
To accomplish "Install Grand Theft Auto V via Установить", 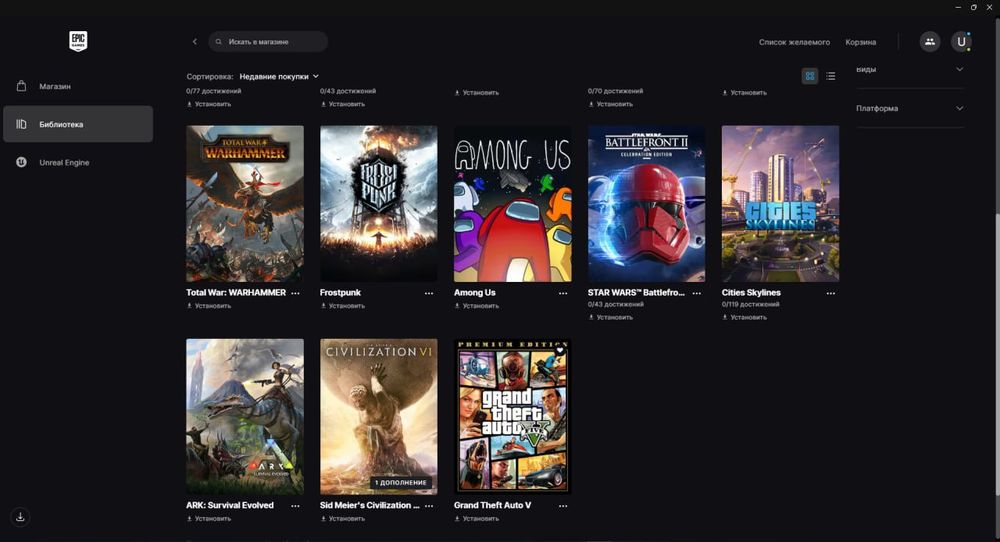I will 477,518.
